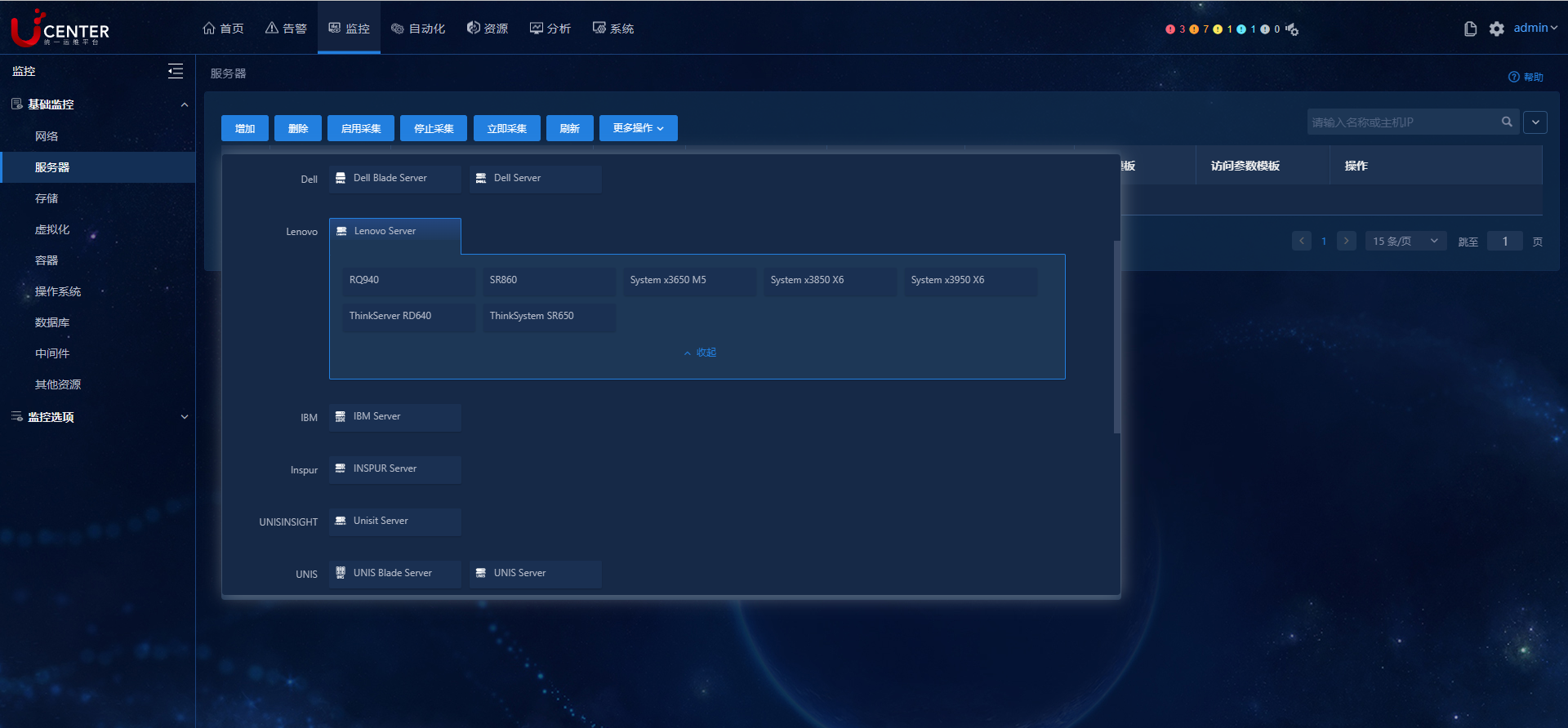Screen dimensions: 1568x728
Task: Select UNIS Blade Server type
Action: tap(395, 574)
